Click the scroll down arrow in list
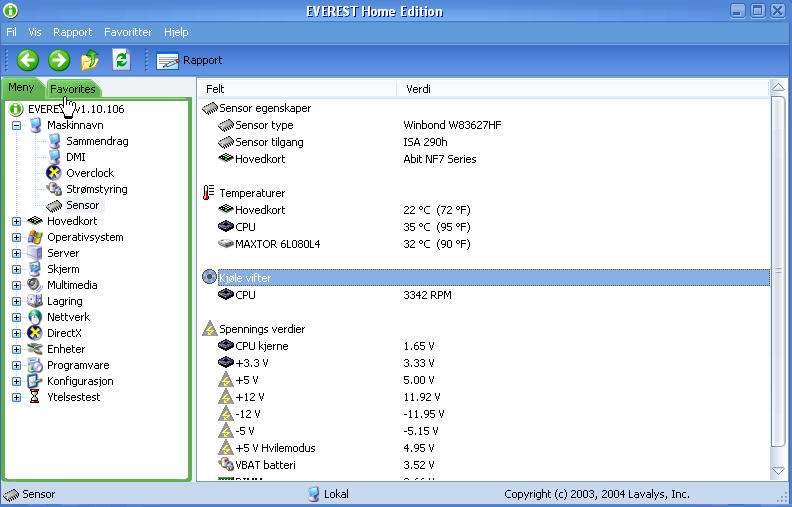Image resolution: width=792 pixels, height=507 pixels. click(778, 471)
